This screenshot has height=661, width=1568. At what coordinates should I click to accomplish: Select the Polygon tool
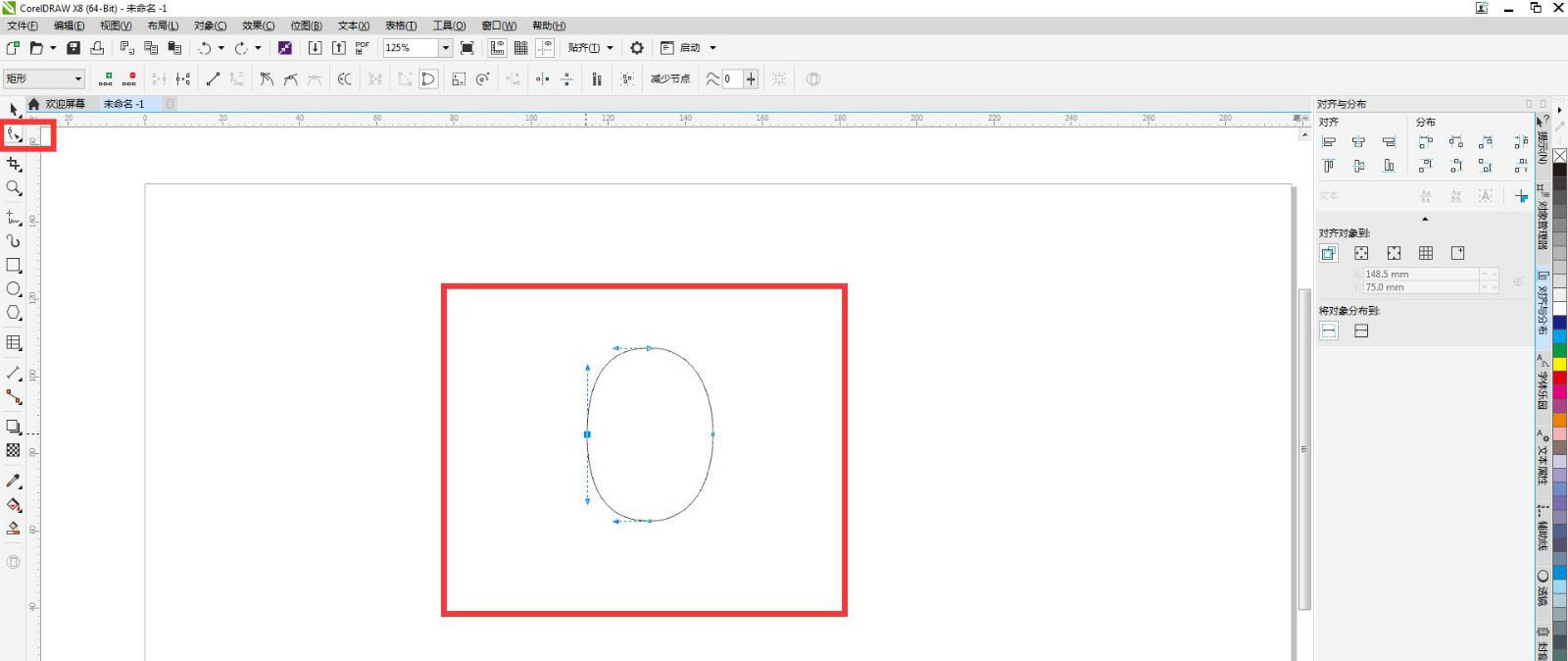coord(14,313)
